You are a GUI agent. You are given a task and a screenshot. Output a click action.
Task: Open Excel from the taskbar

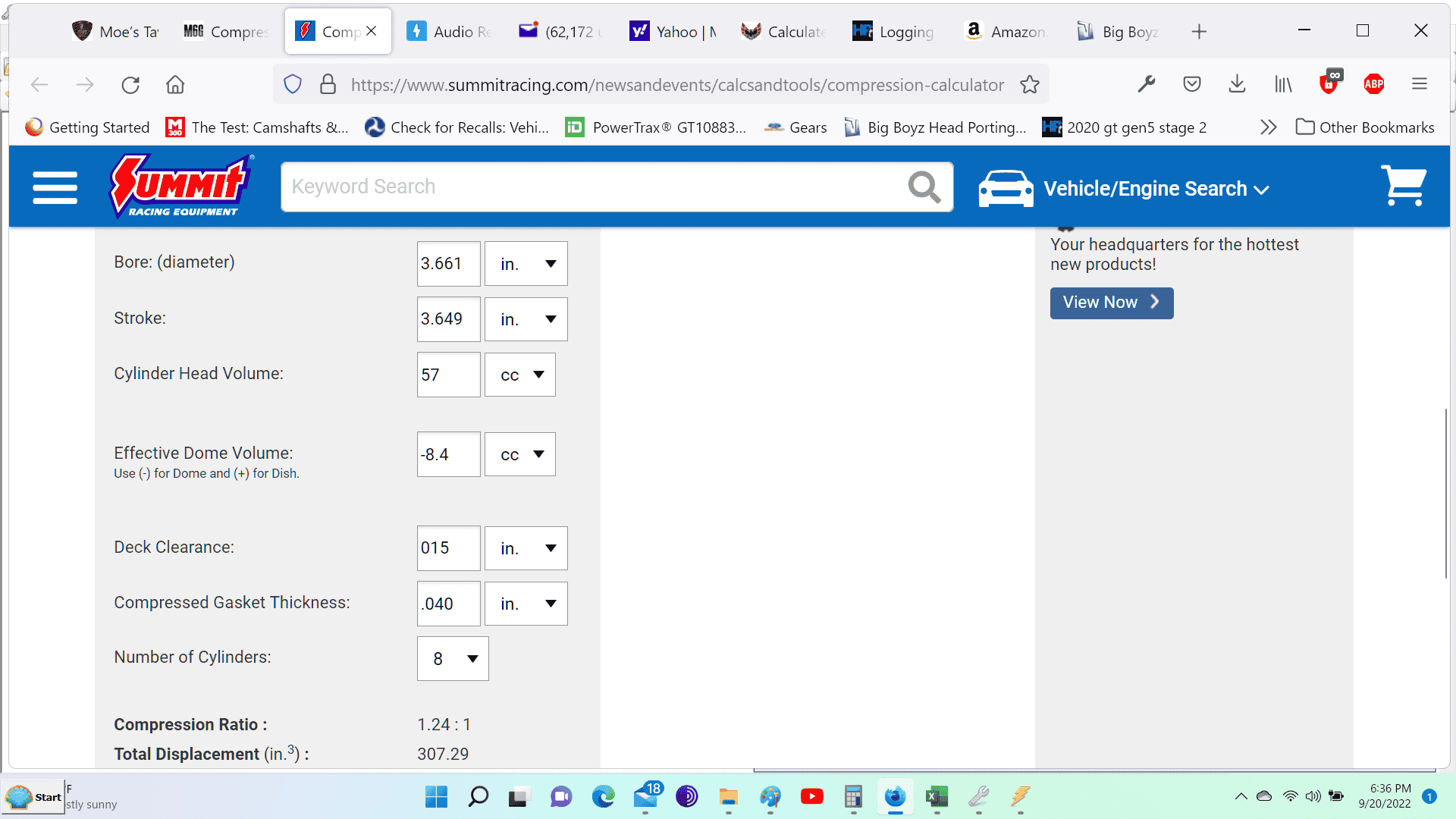click(x=937, y=797)
